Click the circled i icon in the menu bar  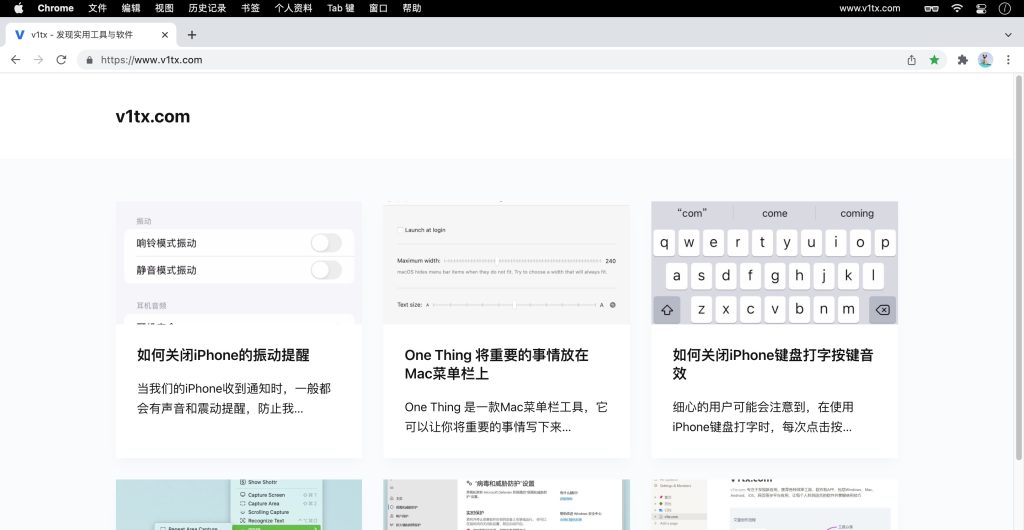coord(1005,8)
